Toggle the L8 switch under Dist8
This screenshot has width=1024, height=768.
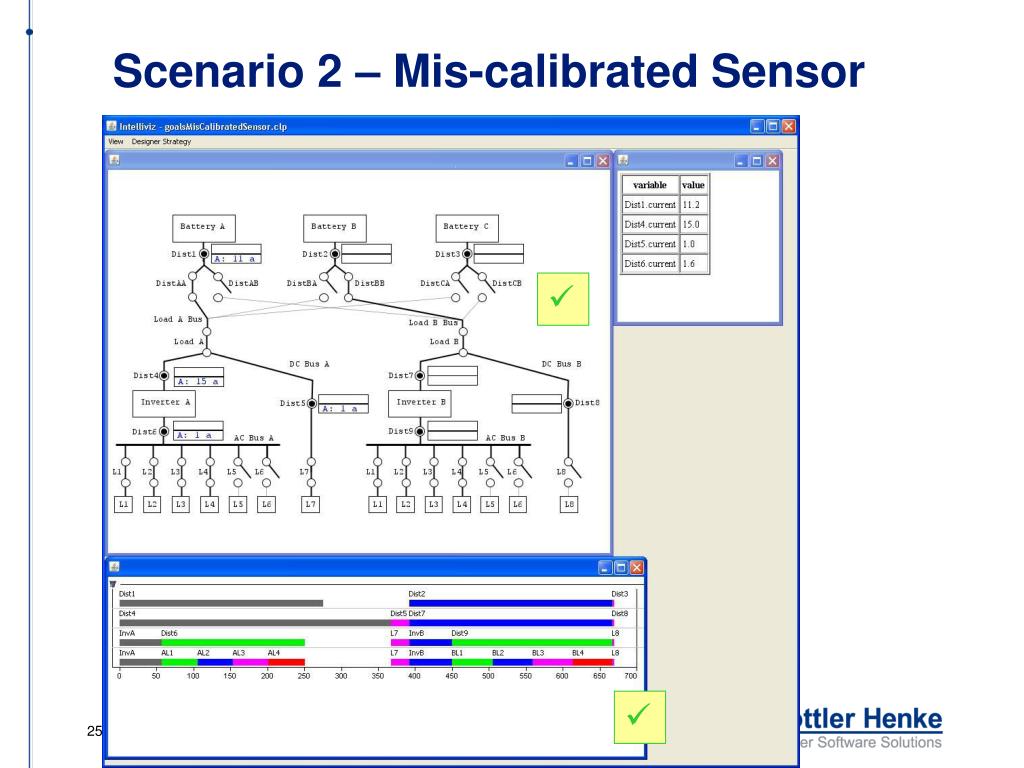571,472
